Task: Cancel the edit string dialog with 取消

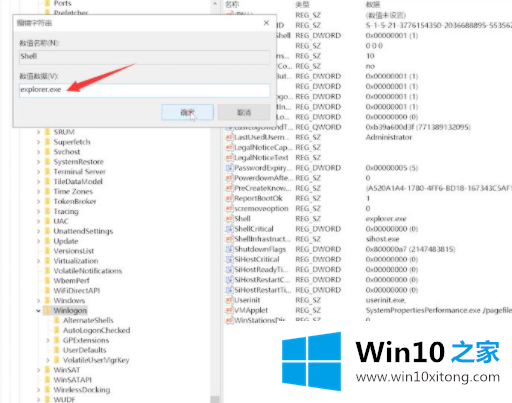Action: 244,112
